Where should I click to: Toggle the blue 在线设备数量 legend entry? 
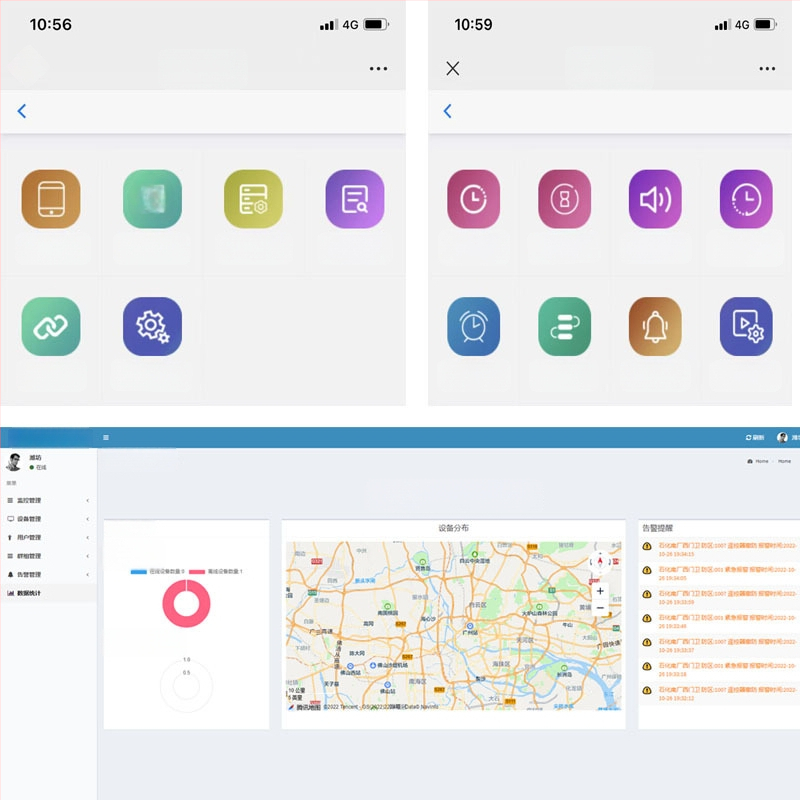158,571
